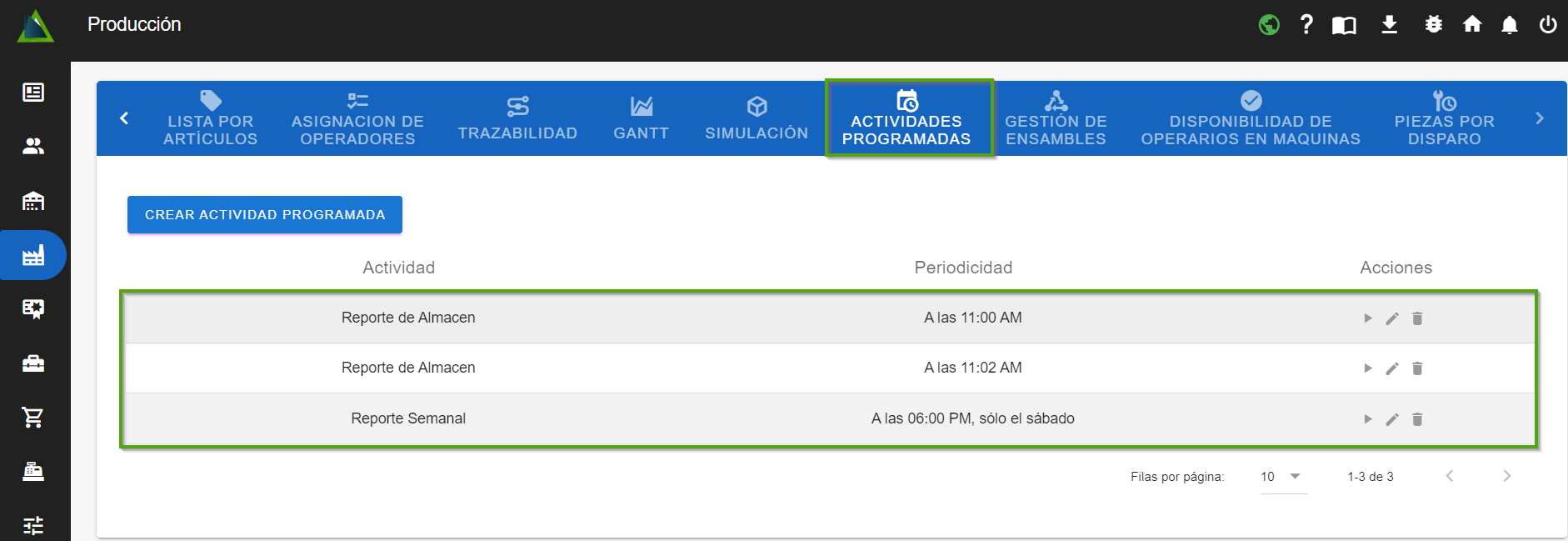This screenshot has height=541, width=1568.
Task: Open the shopping cart sidebar section
Action: [33, 417]
